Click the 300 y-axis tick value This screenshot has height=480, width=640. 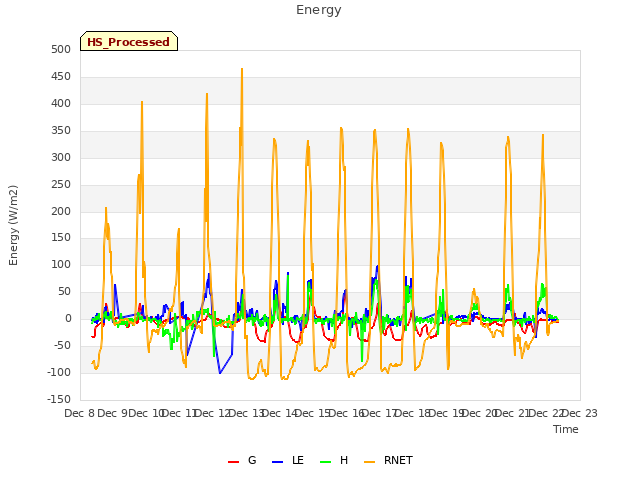(61, 158)
